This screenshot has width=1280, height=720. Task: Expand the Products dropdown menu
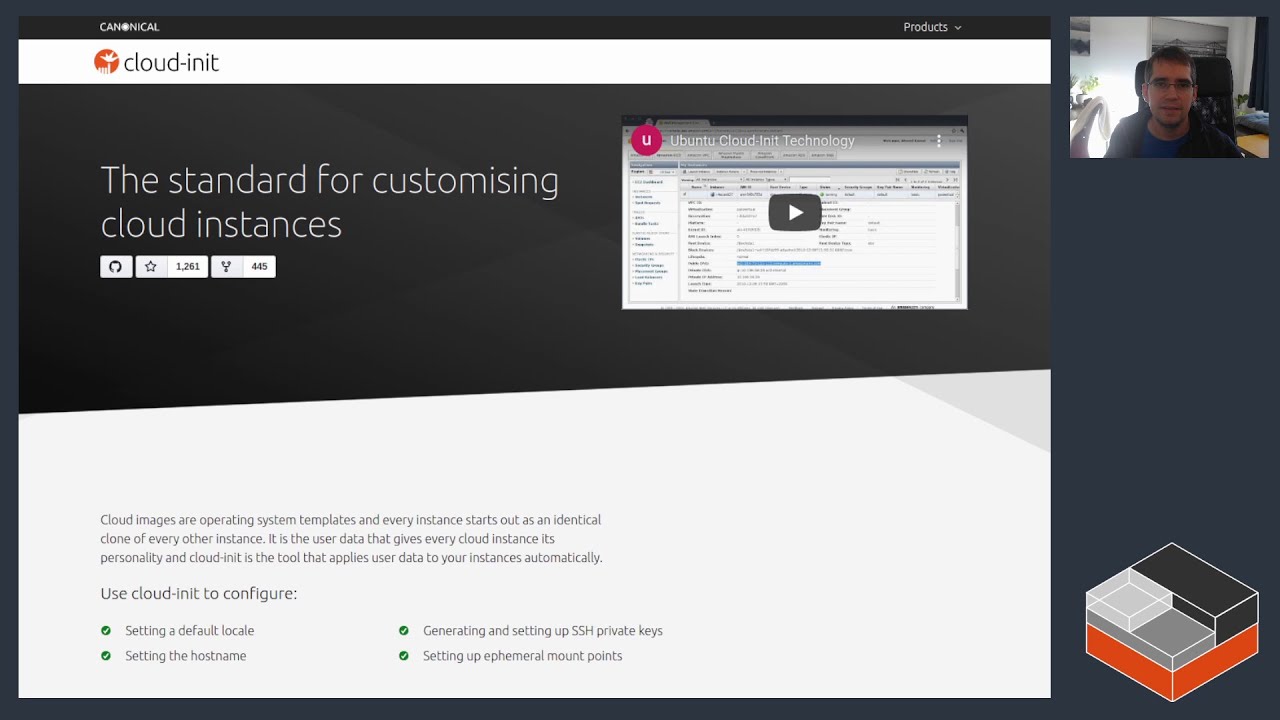932,27
